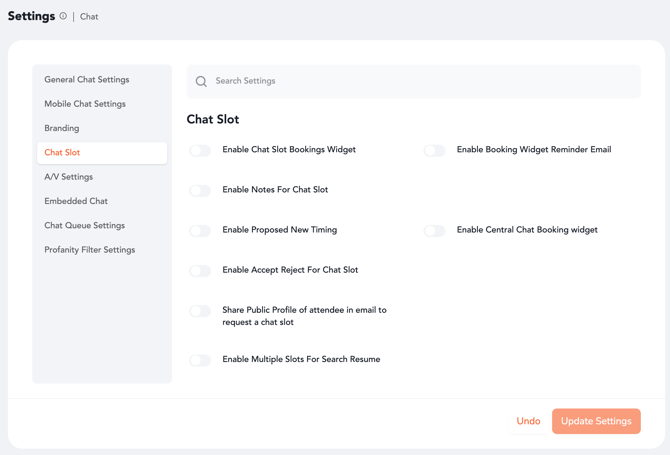Navigate to Embedded Chat settings

(76, 201)
